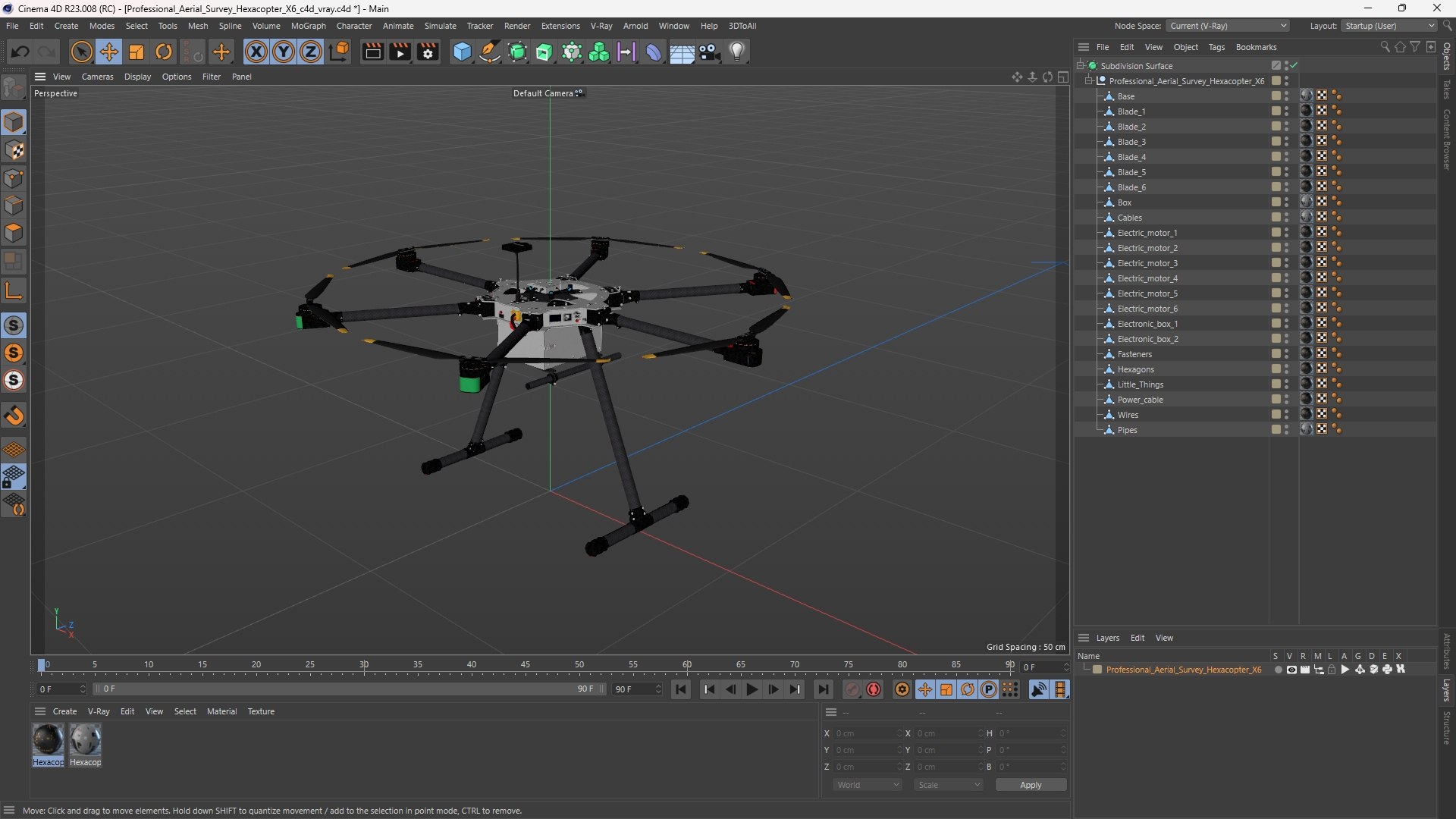Screen dimensions: 1456x819
Task: Switch to Texture mode in left sidebar
Action: [14, 150]
